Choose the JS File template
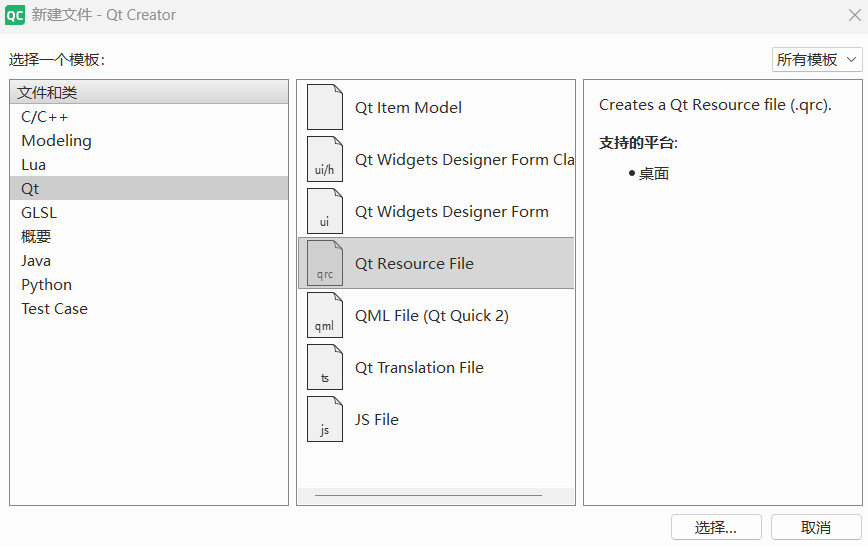Image resolution: width=868 pixels, height=547 pixels. [x=436, y=419]
